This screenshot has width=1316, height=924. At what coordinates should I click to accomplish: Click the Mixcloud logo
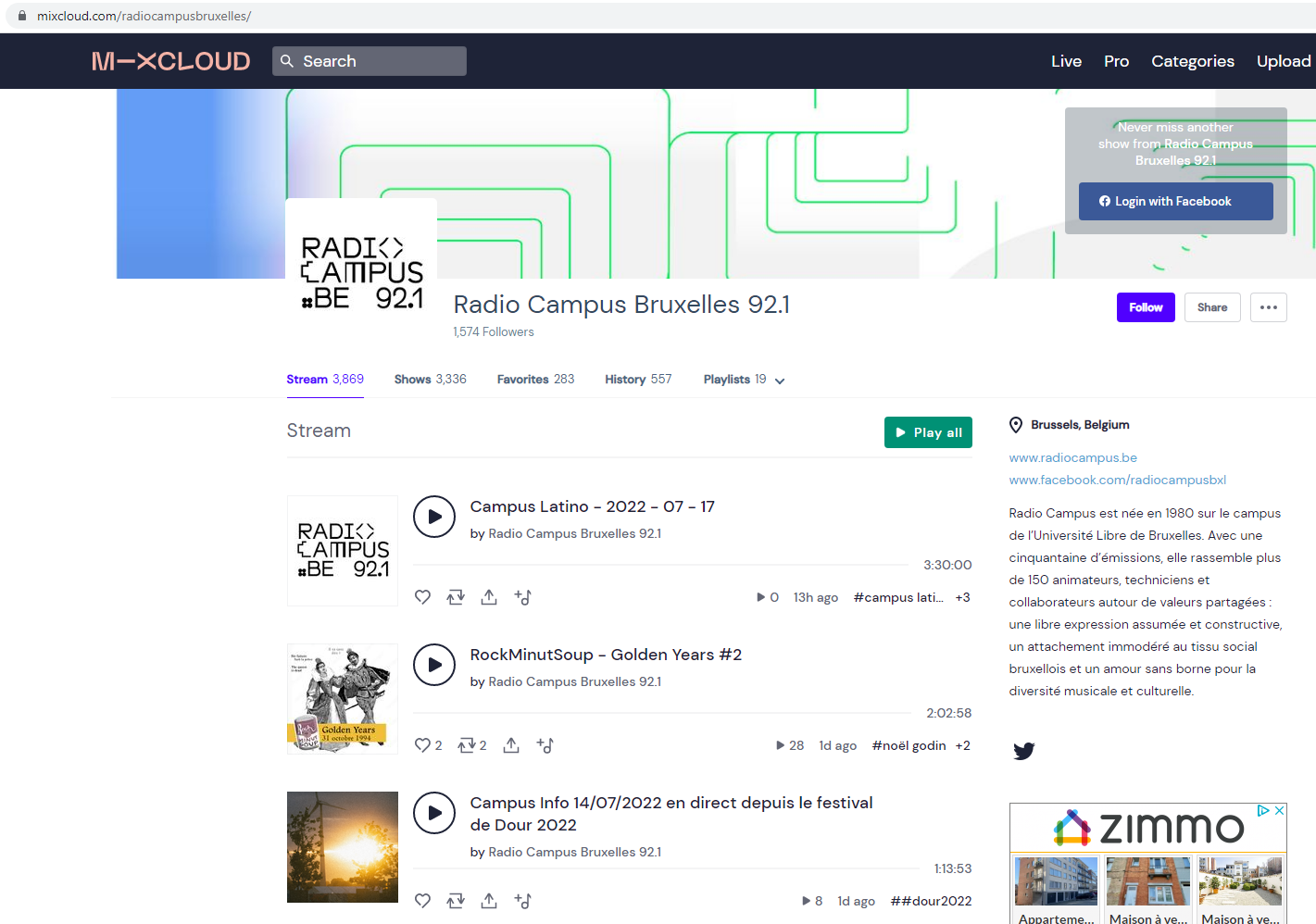[170, 61]
